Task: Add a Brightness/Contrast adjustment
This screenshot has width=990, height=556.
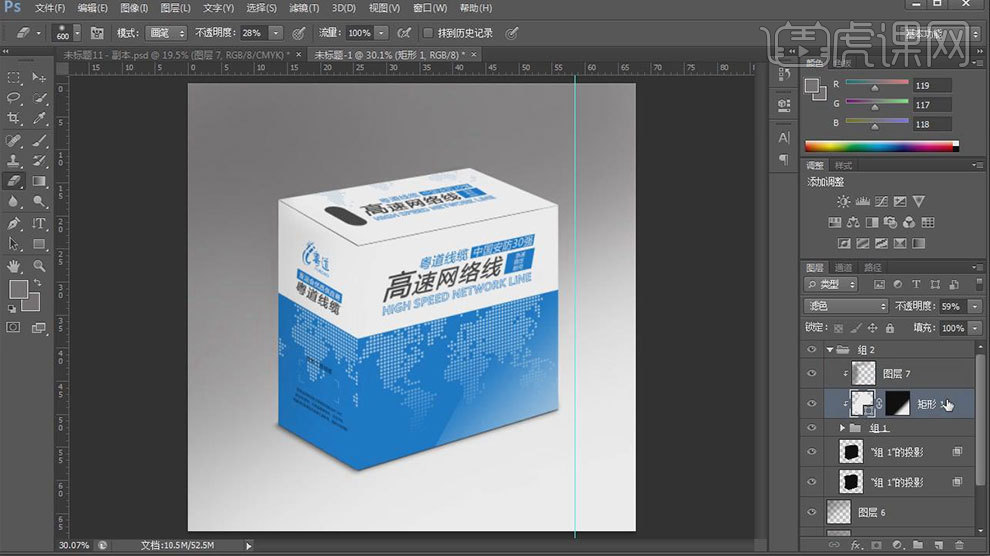Action: click(844, 202)
